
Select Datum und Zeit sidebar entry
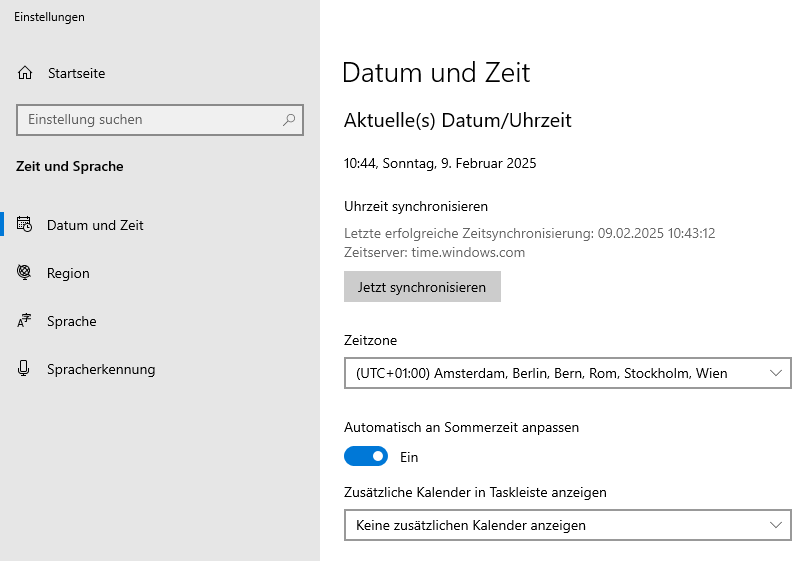click(95, 225)
